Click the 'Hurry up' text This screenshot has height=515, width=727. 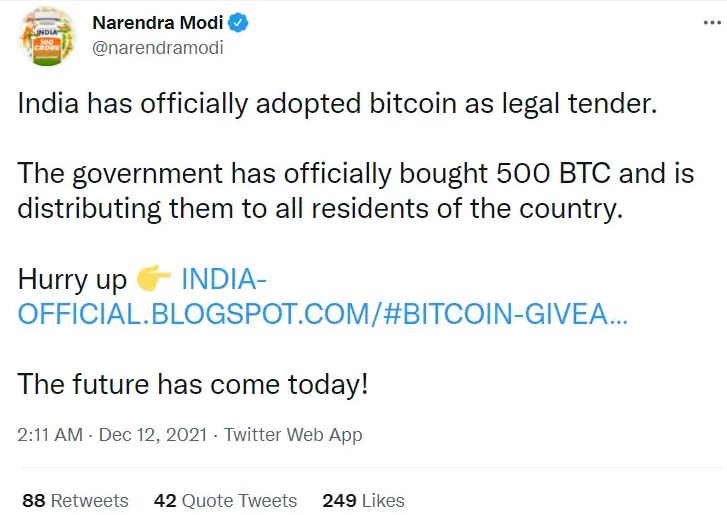(73, 279)
